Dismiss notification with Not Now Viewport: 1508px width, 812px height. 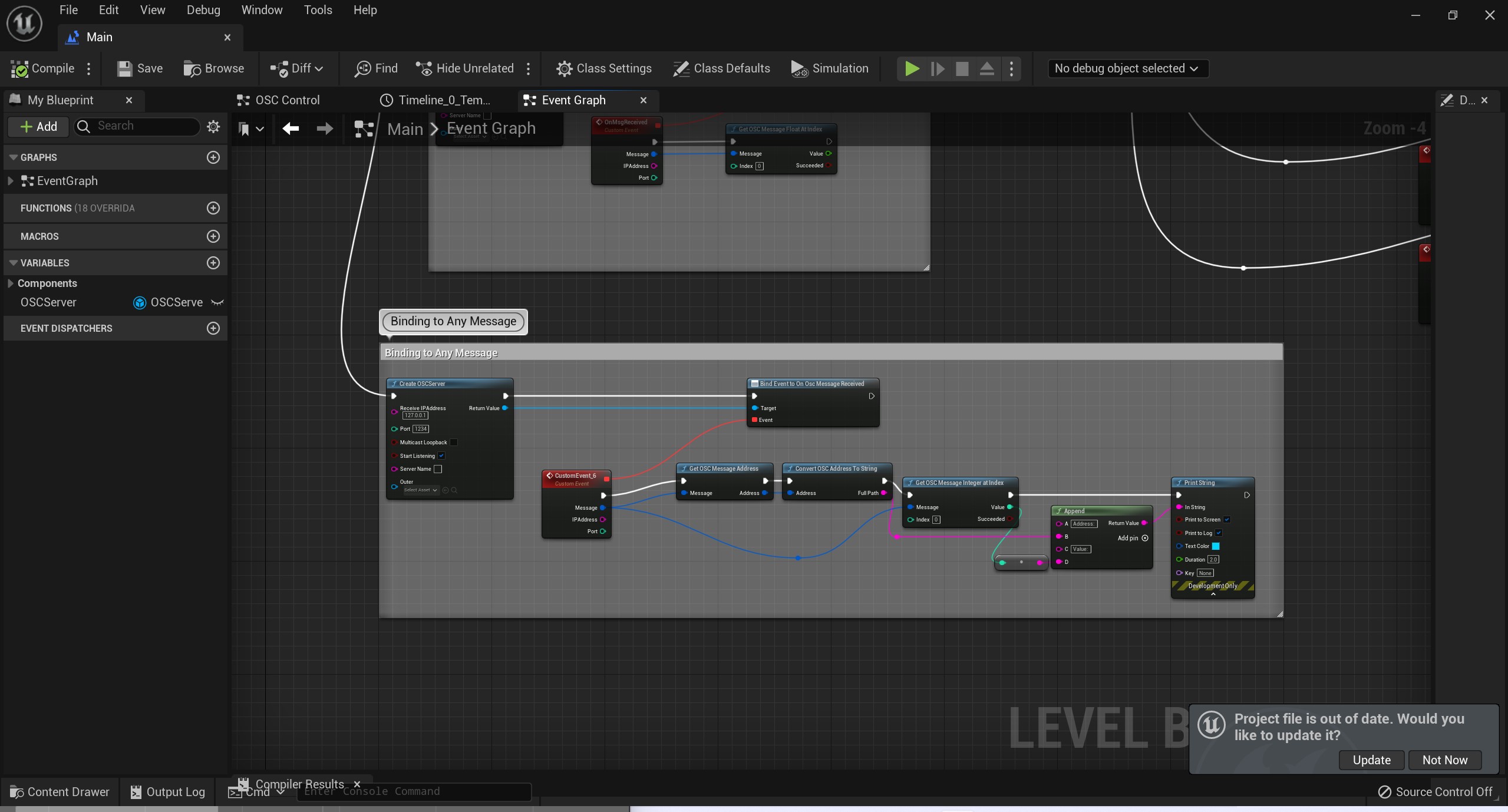point(1445,760)
